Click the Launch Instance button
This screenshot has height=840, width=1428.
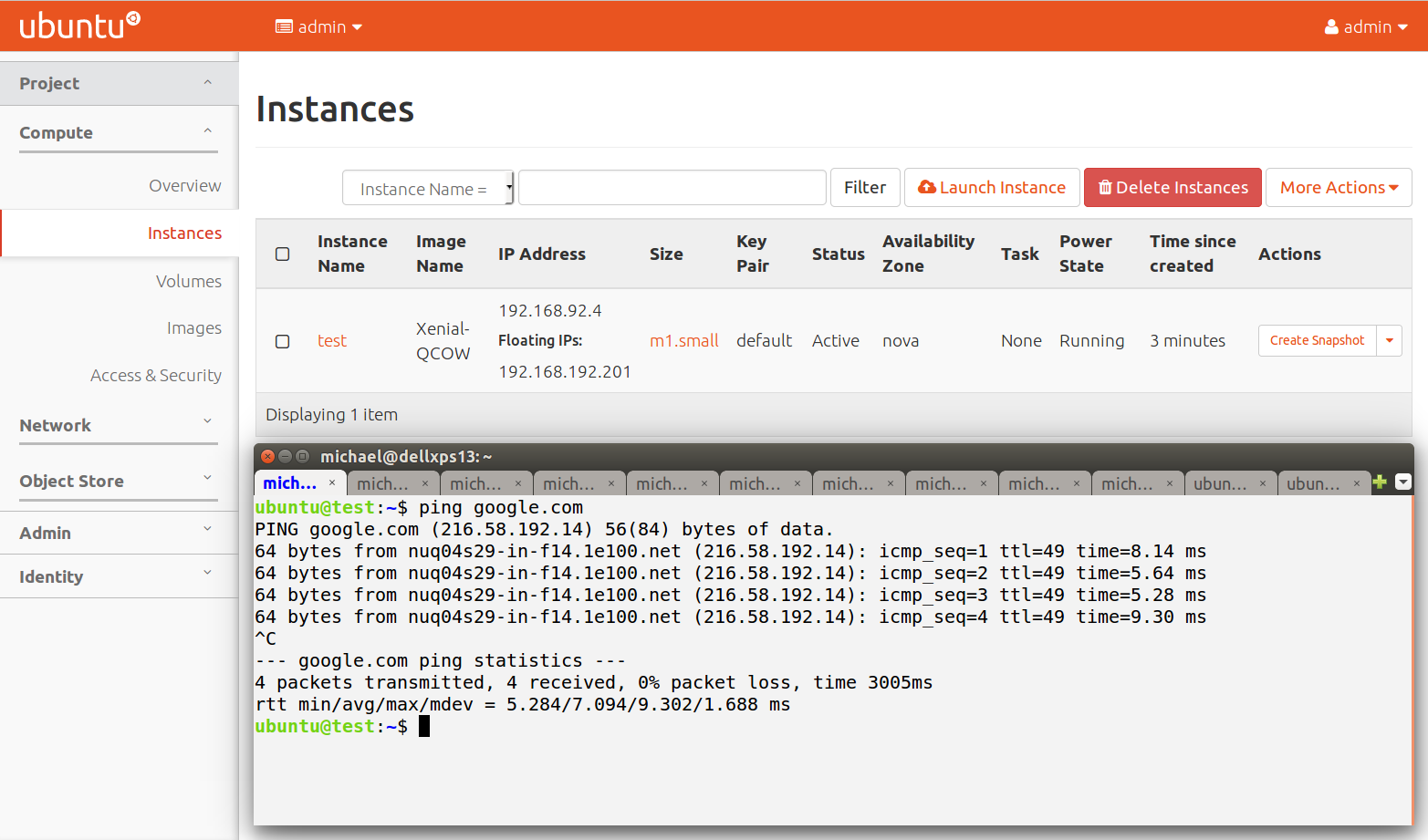(992, 187)
